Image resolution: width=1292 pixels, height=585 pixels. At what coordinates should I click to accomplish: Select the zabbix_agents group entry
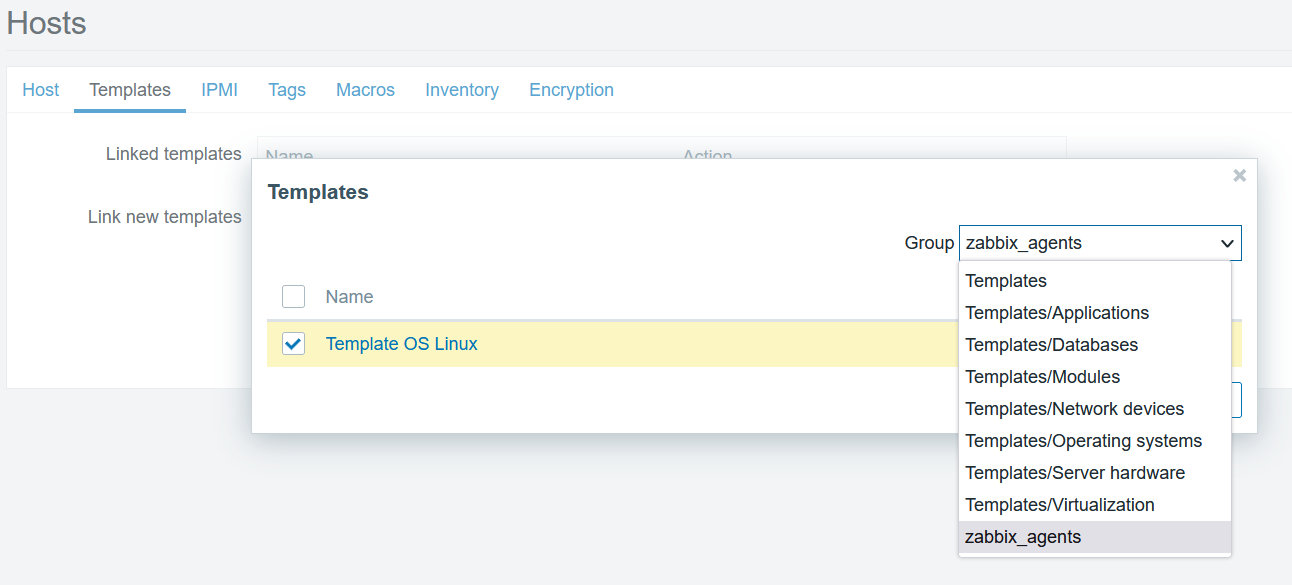(x=1022, y=536)
